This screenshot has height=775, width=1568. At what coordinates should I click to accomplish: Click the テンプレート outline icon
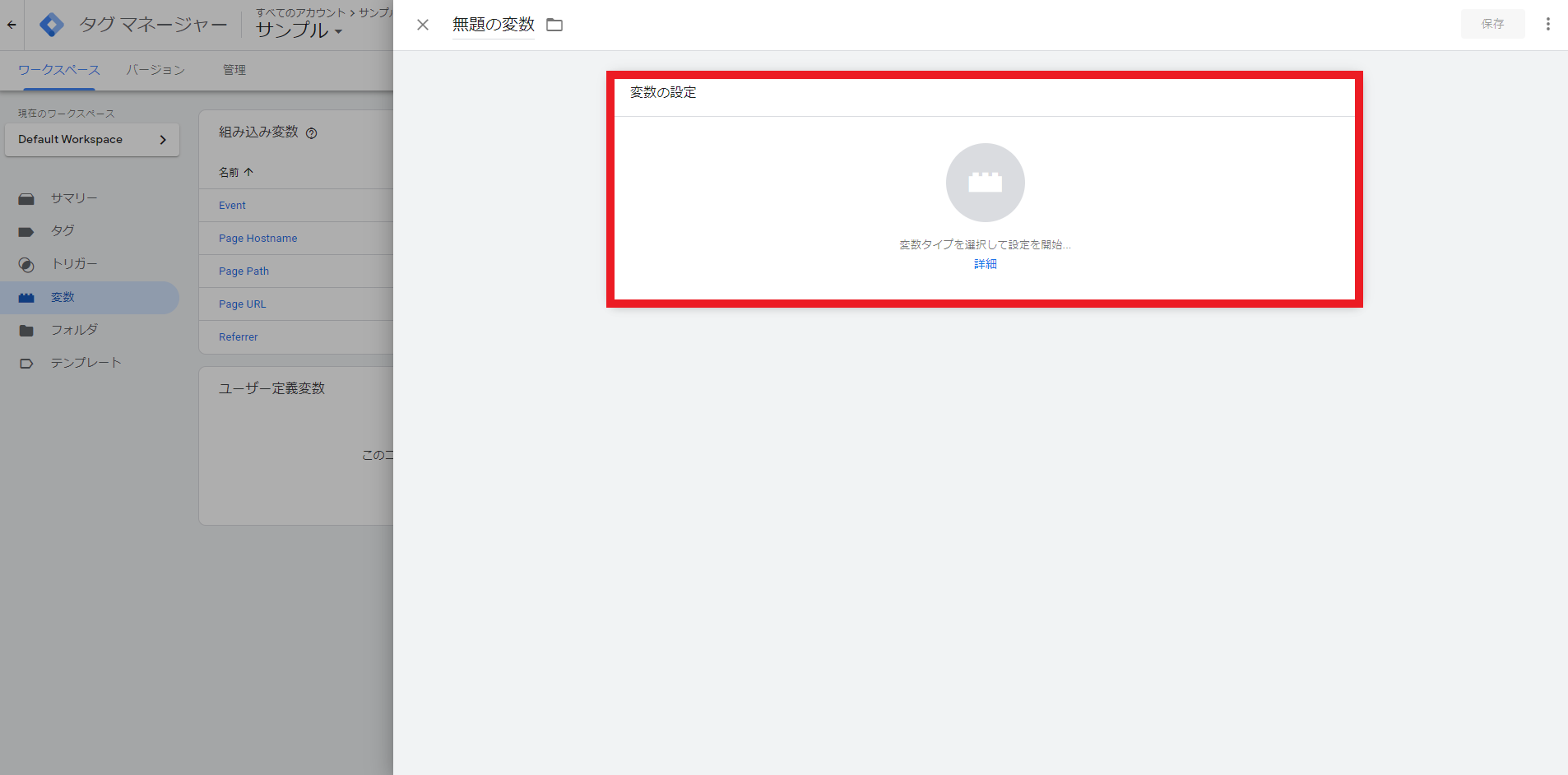pyautogui.click(x=26, y=364)
